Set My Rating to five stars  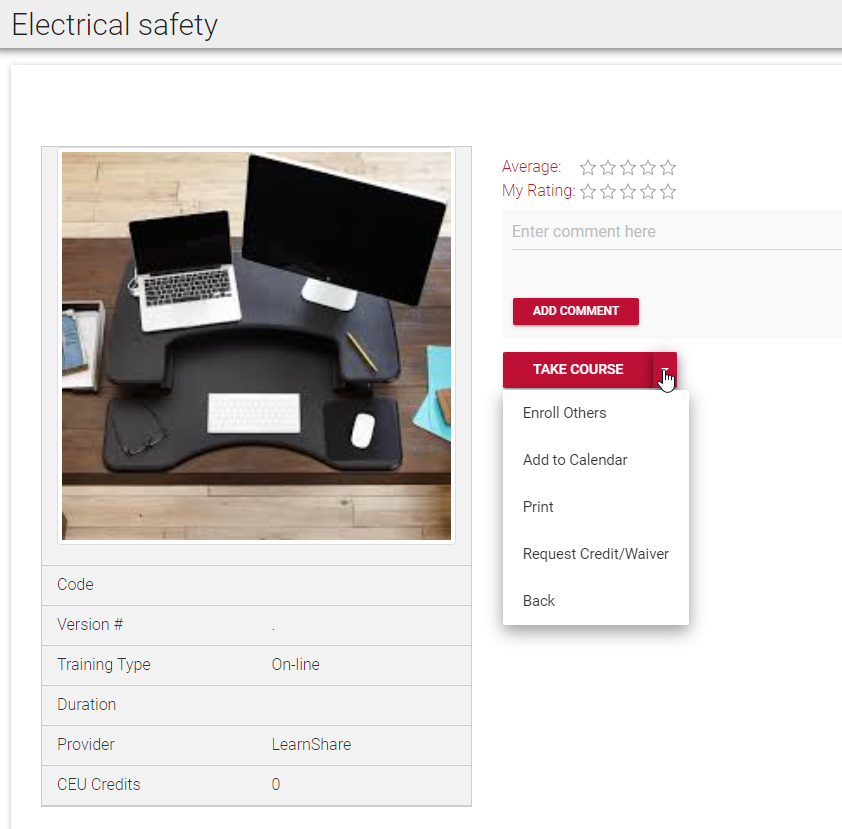668,192
